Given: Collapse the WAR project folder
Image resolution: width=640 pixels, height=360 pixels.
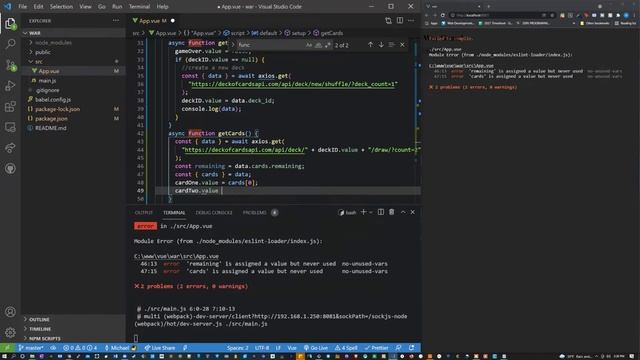Looking at the screenshot, I should point(73,33).
